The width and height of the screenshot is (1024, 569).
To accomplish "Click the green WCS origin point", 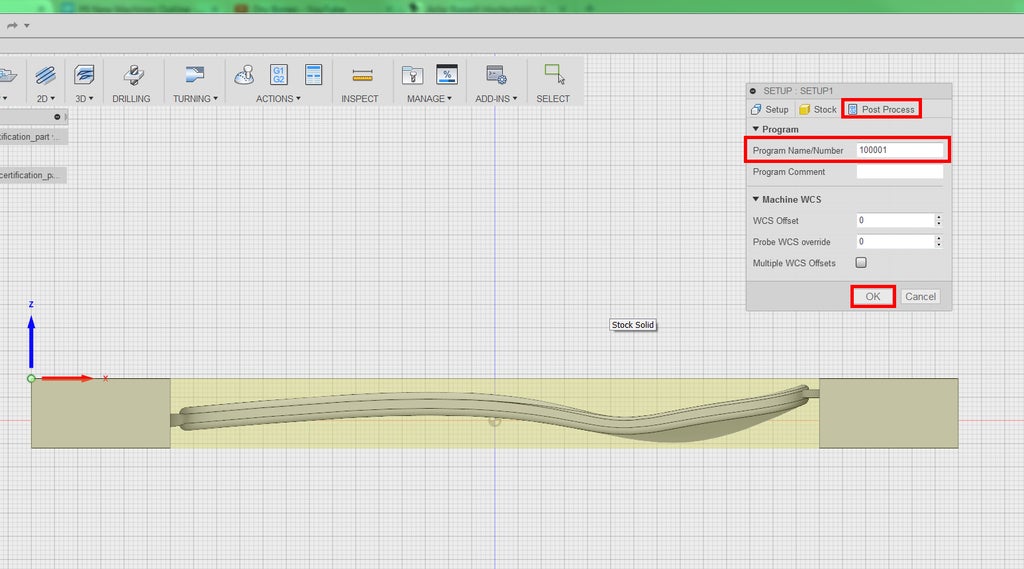I will point(31,379).
